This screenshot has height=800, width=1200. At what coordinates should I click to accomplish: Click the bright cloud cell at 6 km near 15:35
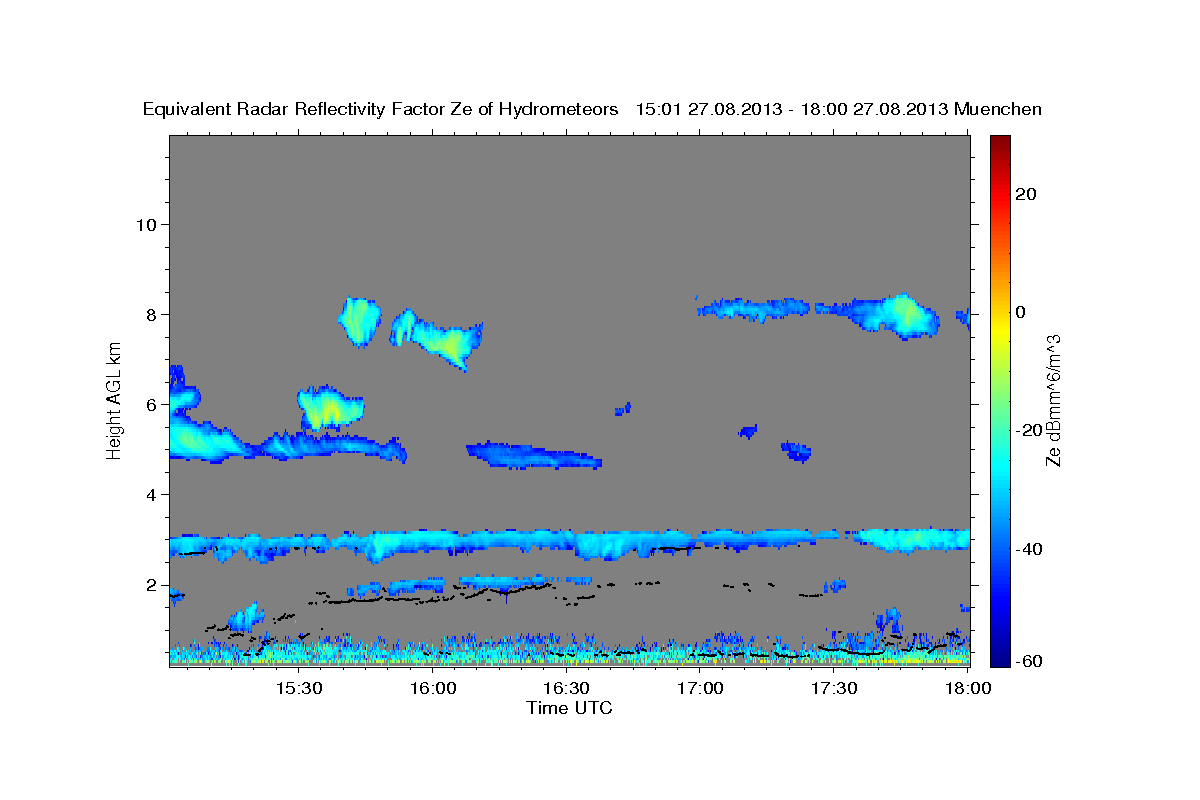tap(330, 408)
